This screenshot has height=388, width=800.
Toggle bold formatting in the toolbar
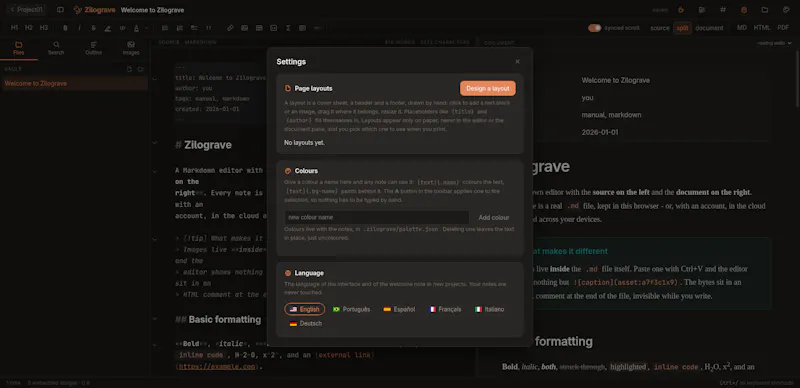coord(65,28)
